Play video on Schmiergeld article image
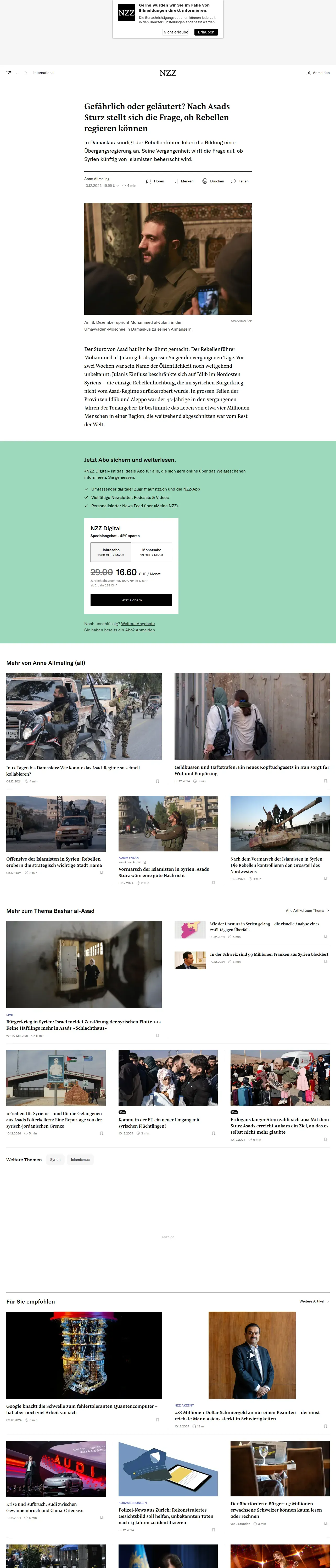336x1568 pixels. [252, 1355]
